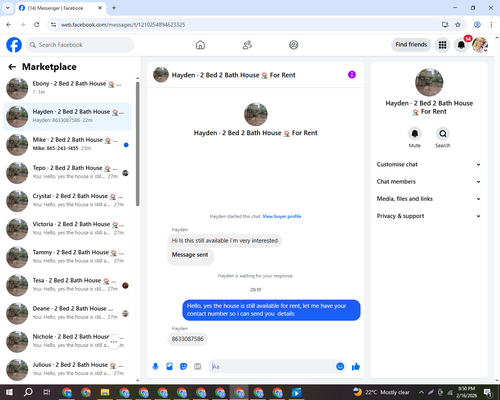This screenshot has width=500, height=400.
Task: Open Windows Start menu
Action: pyautogui.click(x=9, y=392)
